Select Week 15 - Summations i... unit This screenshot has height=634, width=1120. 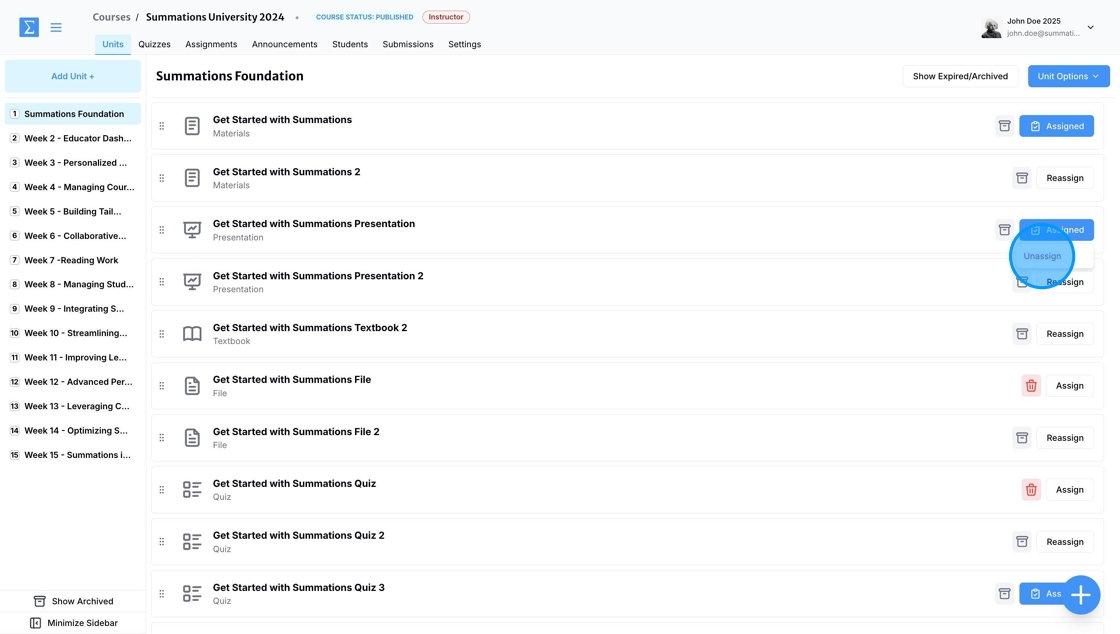click(73, 455)
